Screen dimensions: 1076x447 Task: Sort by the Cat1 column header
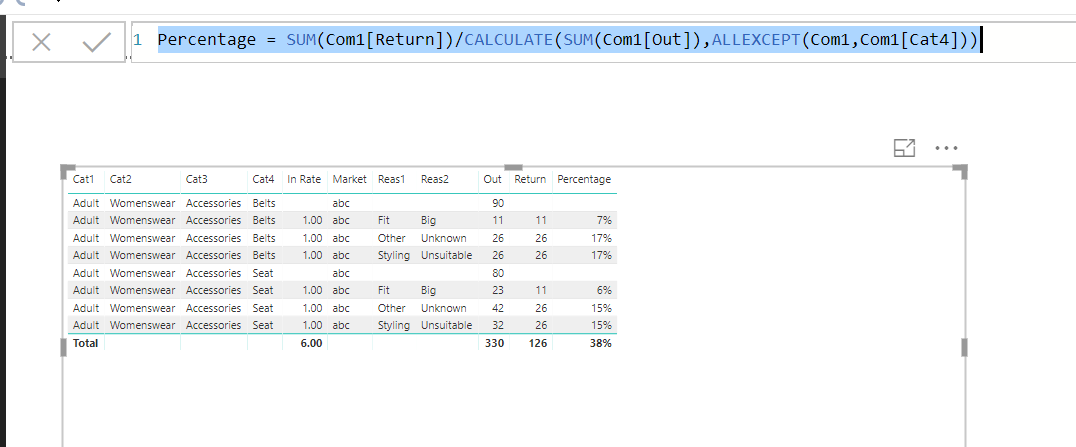coord(83,179)
